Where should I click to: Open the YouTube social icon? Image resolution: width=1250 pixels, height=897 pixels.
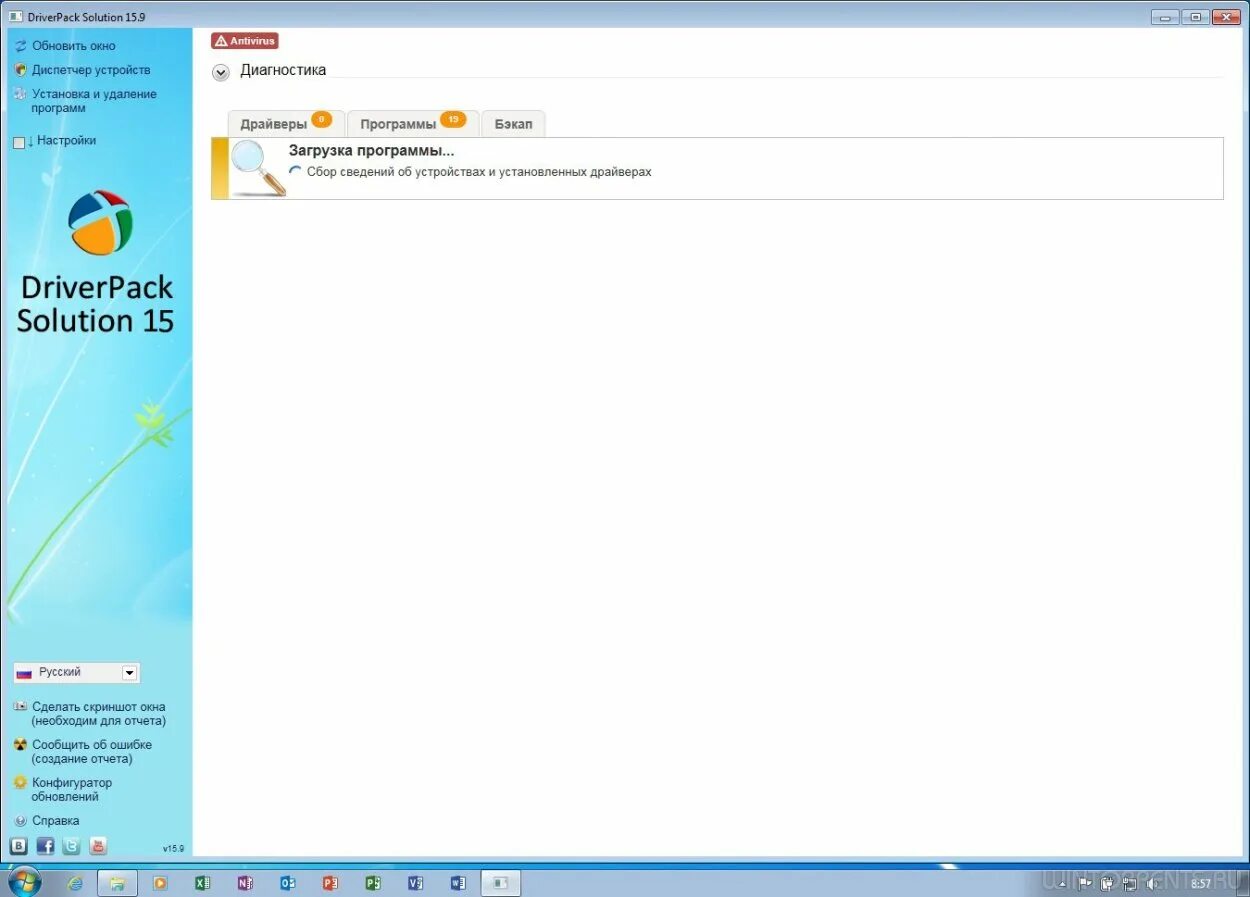click(97, 846)
